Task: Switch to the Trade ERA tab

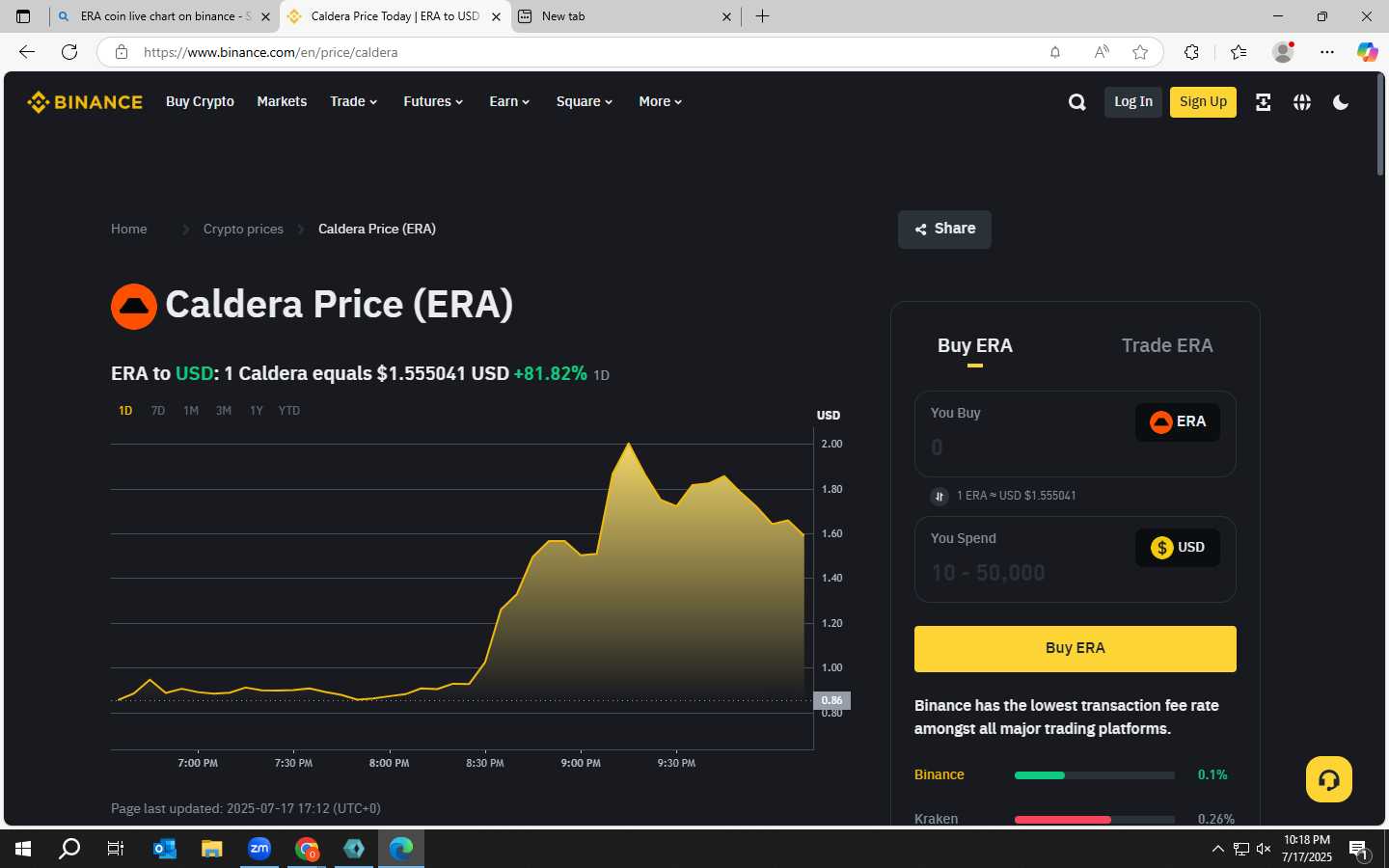Action: [x=1167, y=345]
